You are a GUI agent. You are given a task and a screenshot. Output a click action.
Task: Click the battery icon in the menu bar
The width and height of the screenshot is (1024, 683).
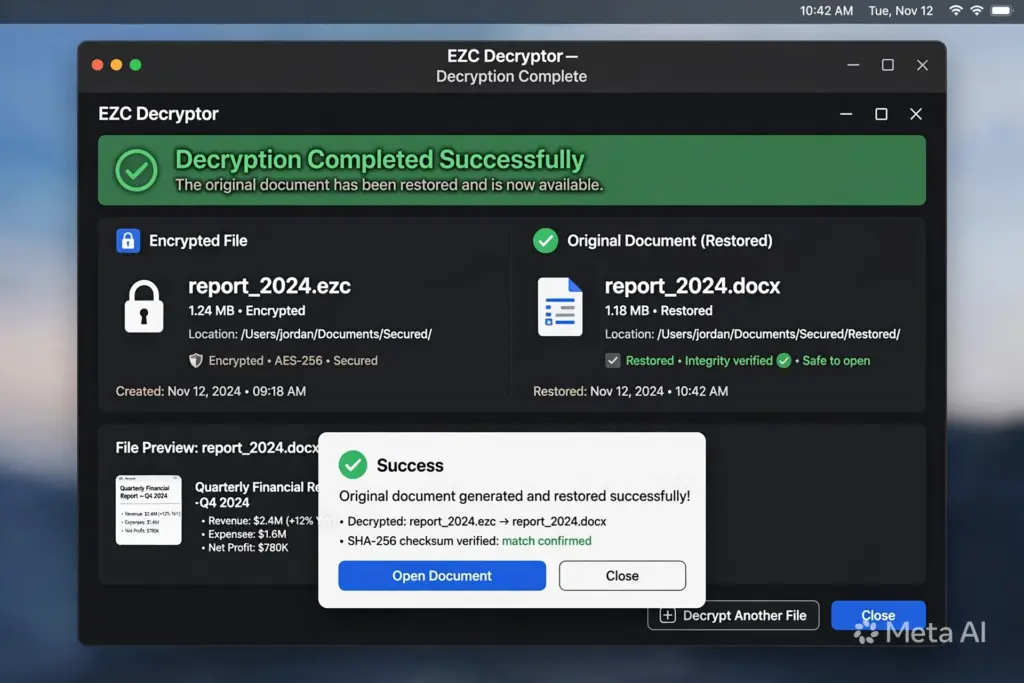[1000, 10]
